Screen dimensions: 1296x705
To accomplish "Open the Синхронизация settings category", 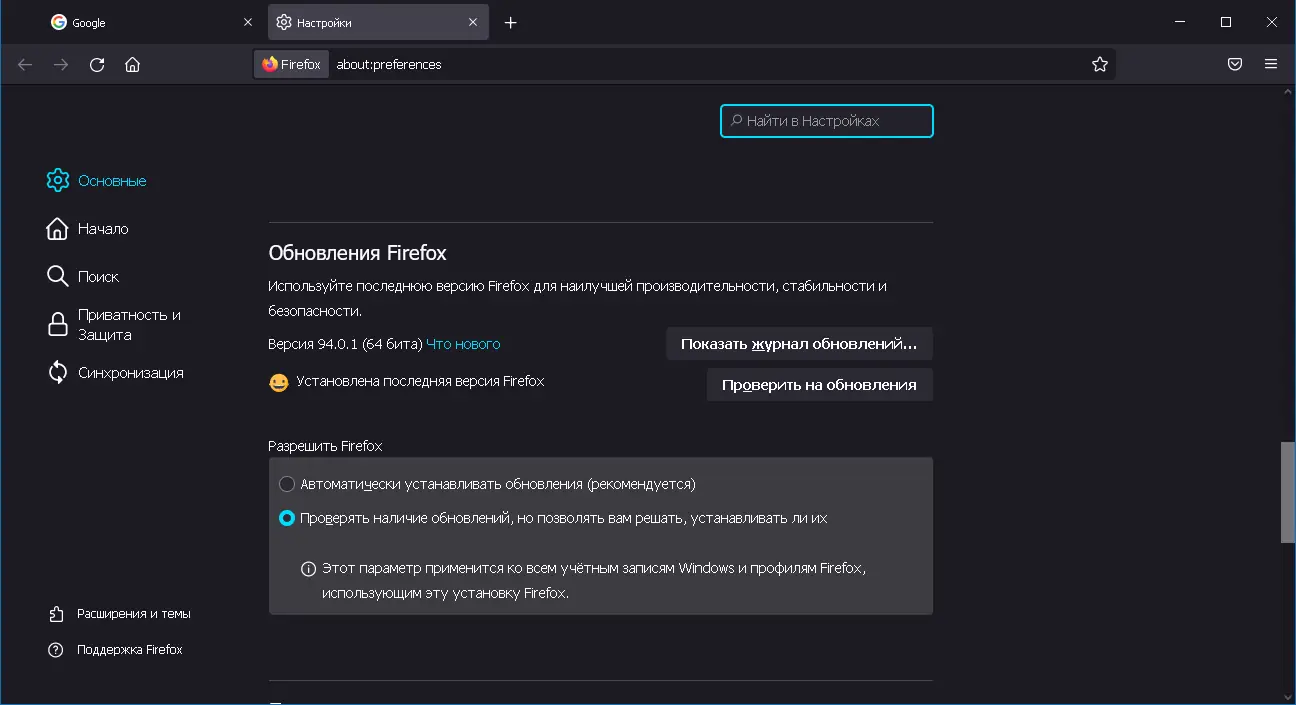I will (x=130, y=373).
